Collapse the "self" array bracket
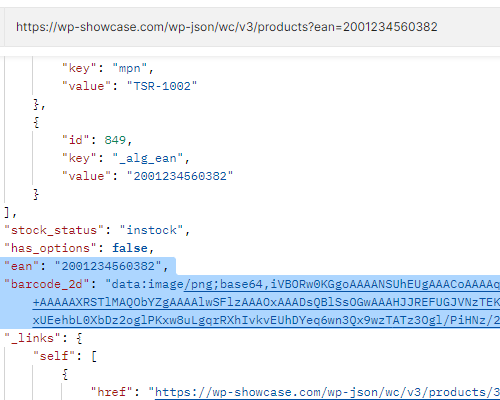The height and width of the screenshot is (400, 500). pos(94,356)
